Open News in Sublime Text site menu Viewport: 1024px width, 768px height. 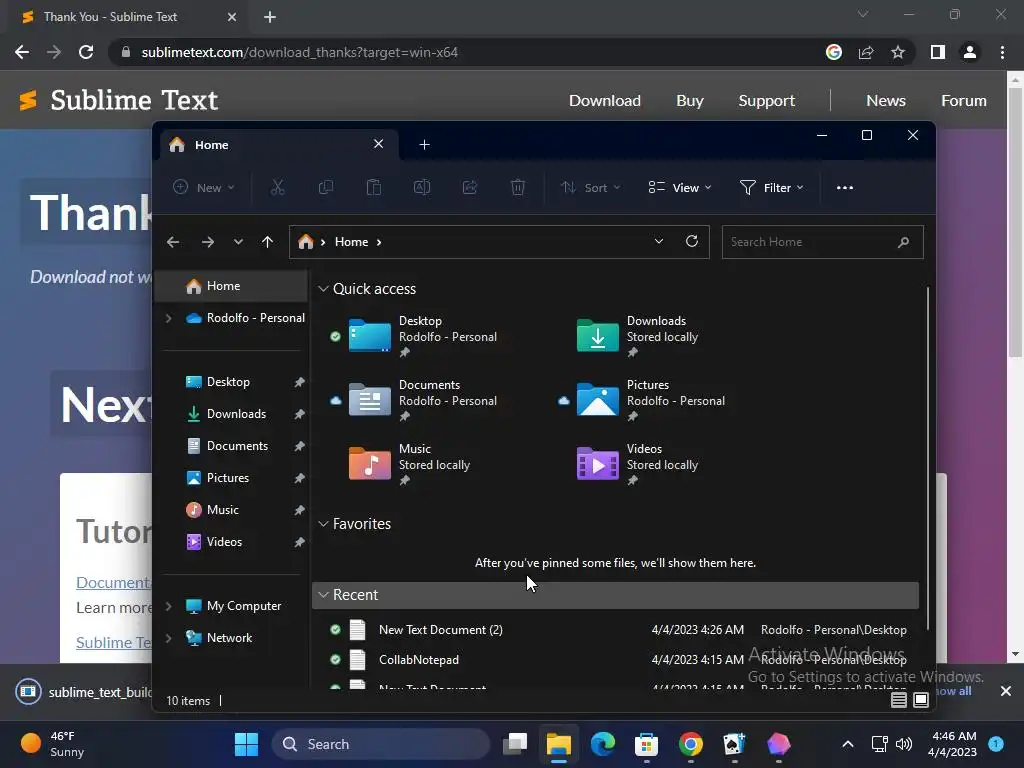pyautogui.click(x=886, y=101)
